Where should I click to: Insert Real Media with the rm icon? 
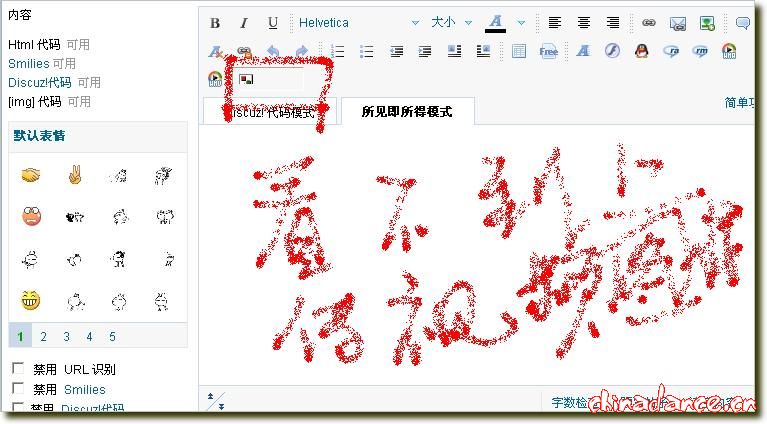(x=700, y=51)
